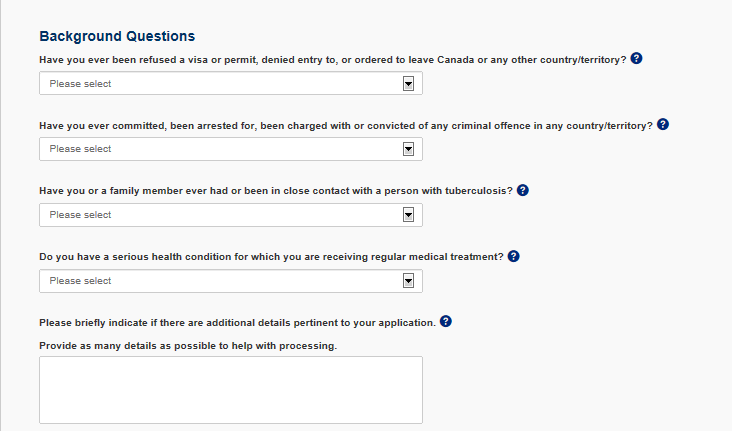Click the 'refused a visa or permit' question label

(332, 60)
